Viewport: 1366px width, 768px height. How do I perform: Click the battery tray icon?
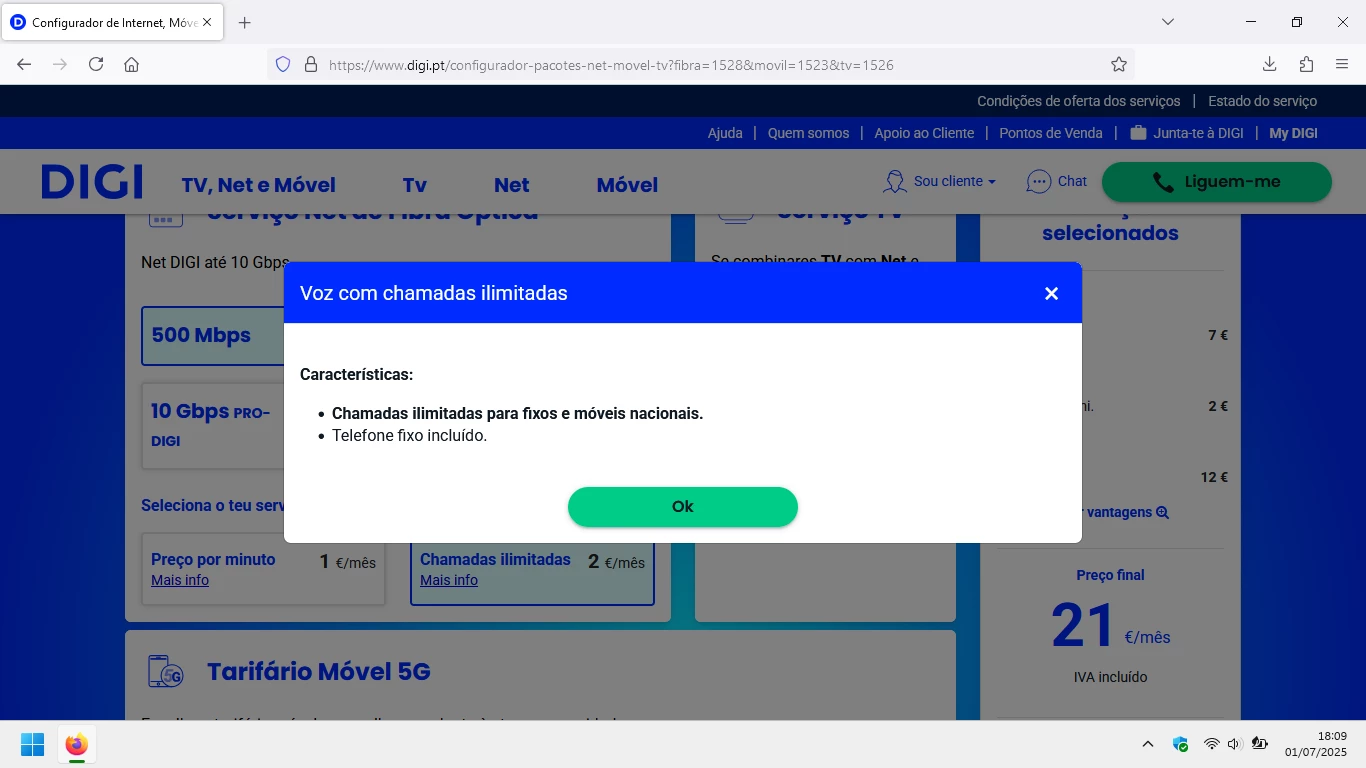(x=1259, y=744)
